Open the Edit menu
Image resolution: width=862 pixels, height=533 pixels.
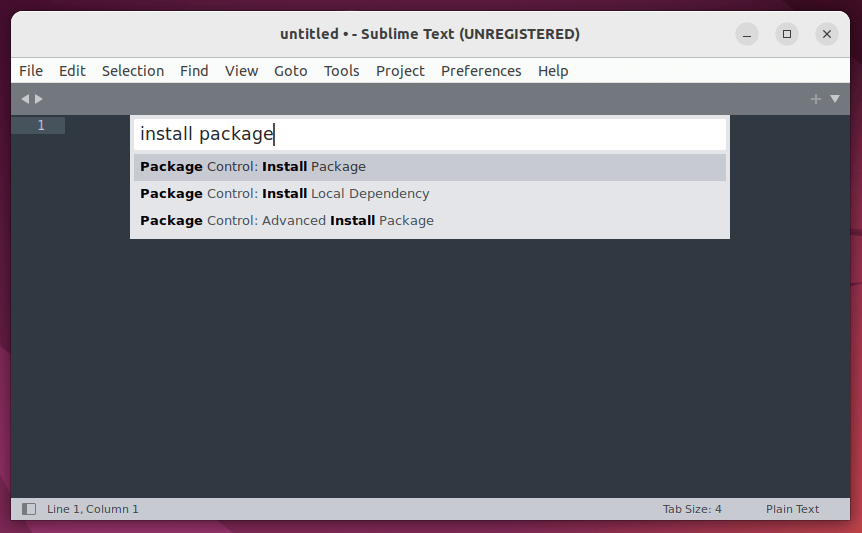[72, 71]
